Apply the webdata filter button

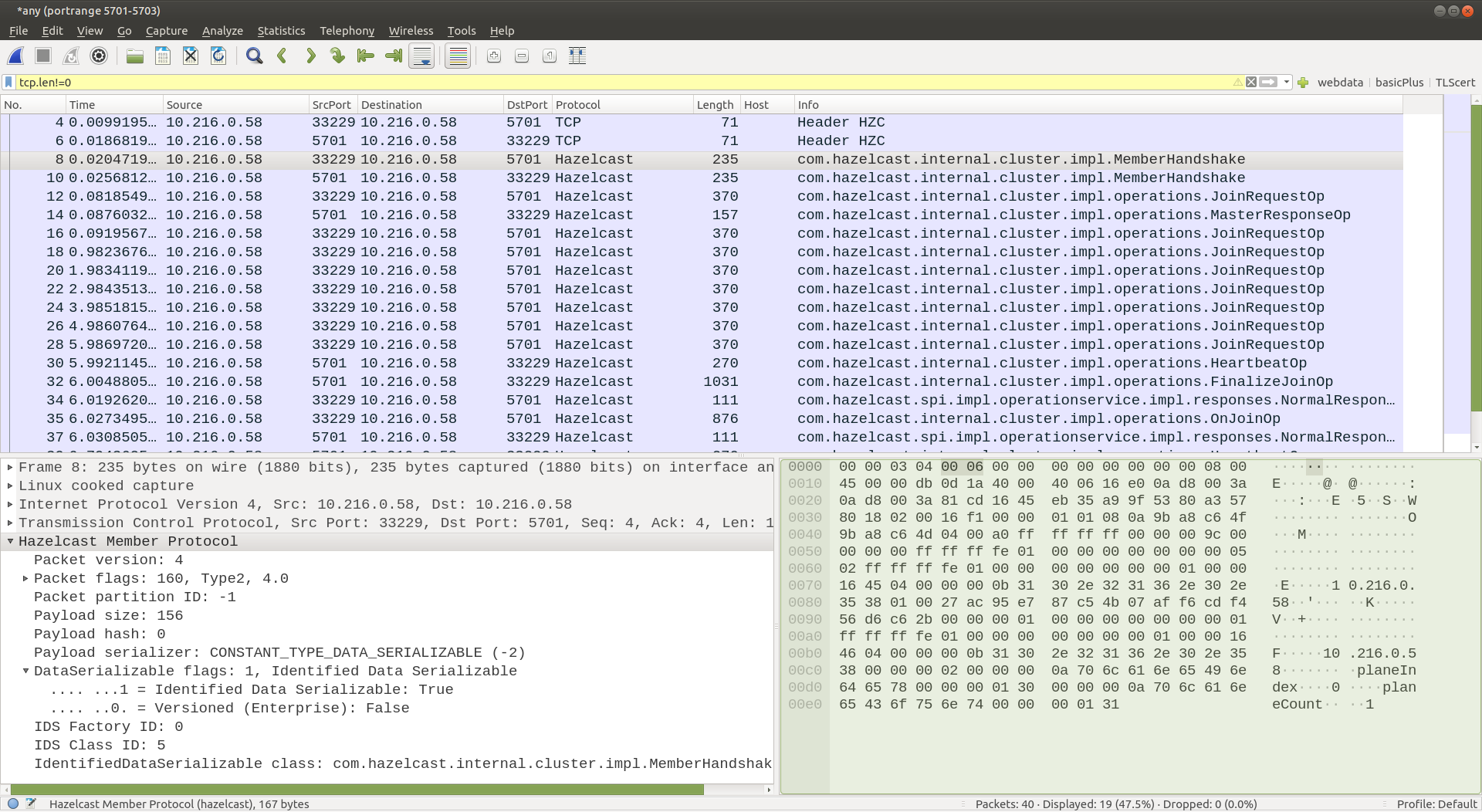1340,83
